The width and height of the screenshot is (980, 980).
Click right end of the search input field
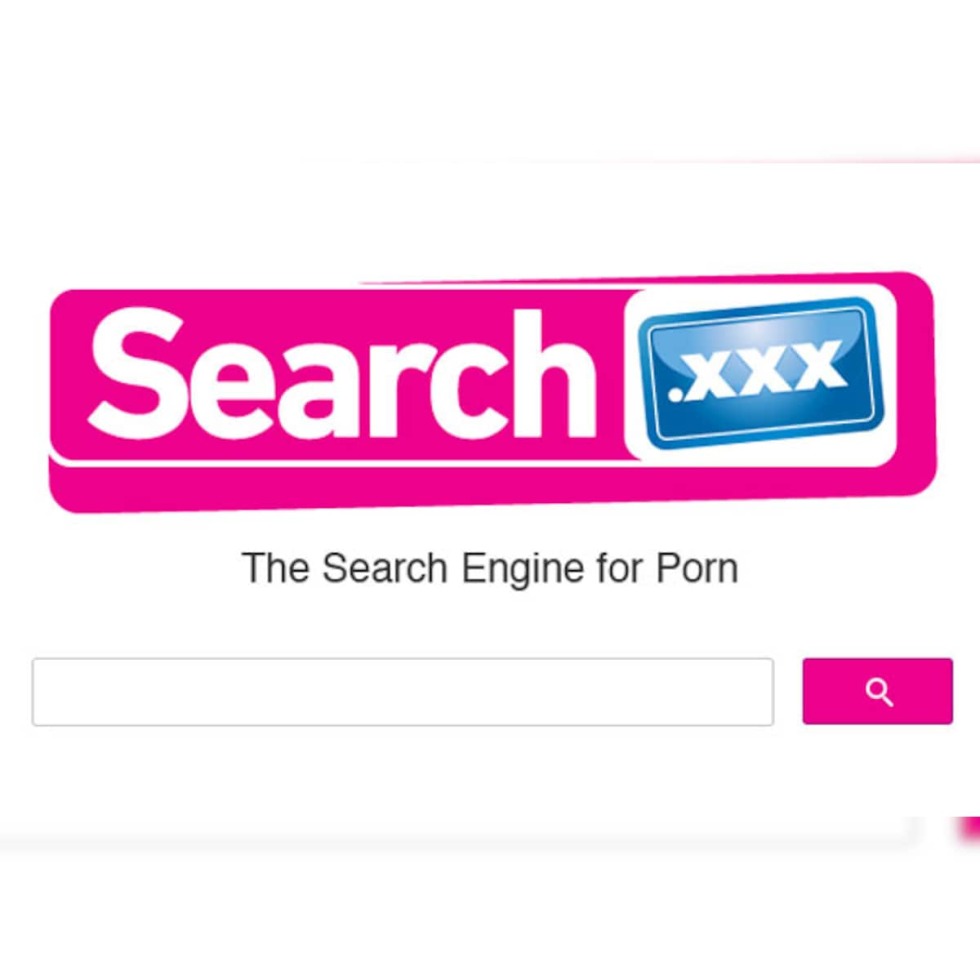(764, 692)
